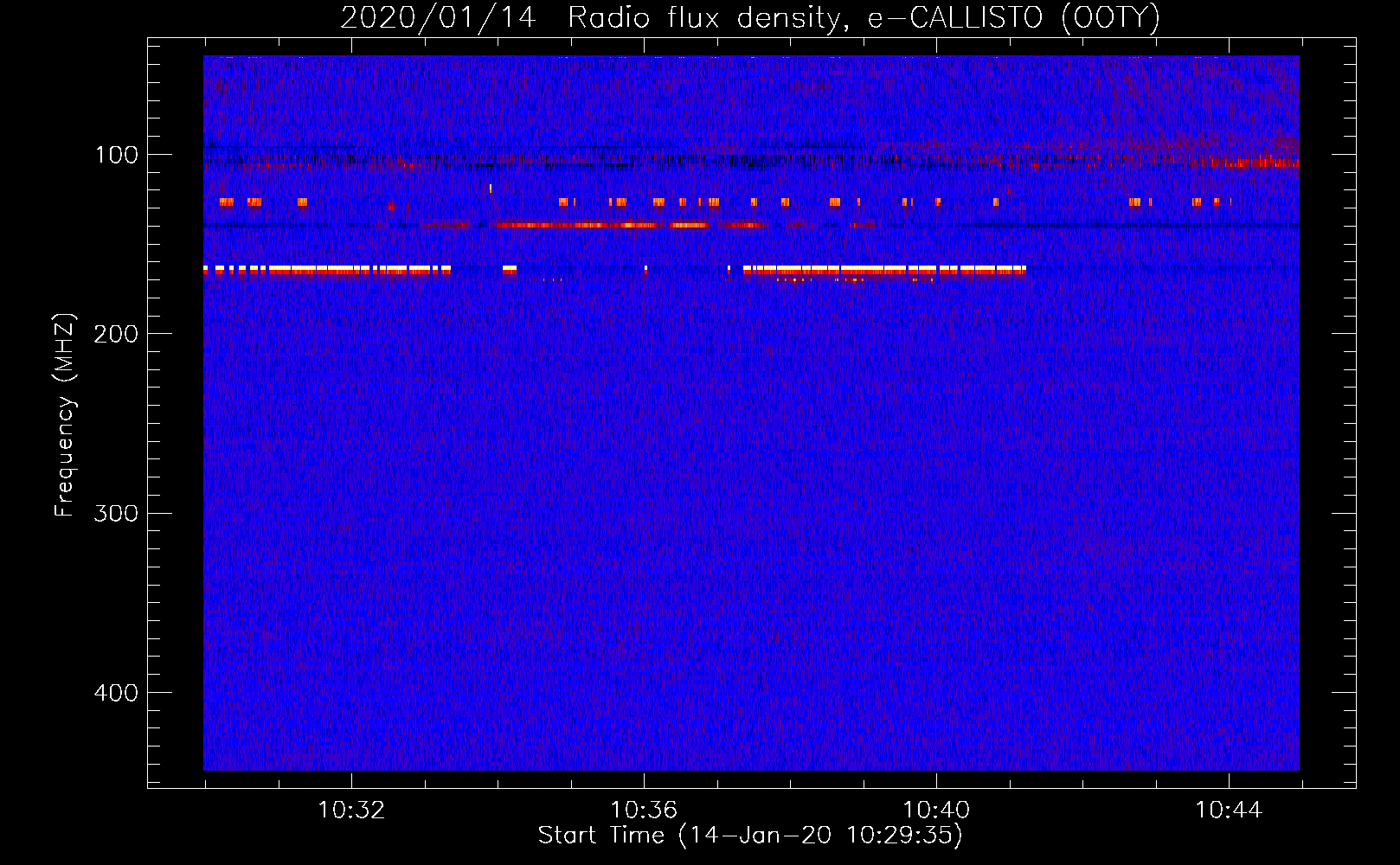The width and height of the screenshot is (1400, 865).
Task: Click the 10:36 time tick label
Action: point(644,811)
